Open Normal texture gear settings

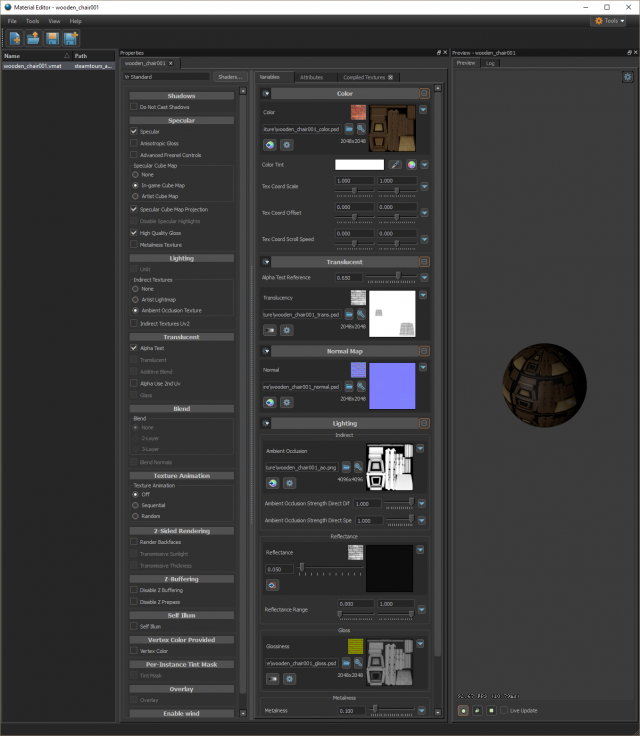tap(287, 403)
